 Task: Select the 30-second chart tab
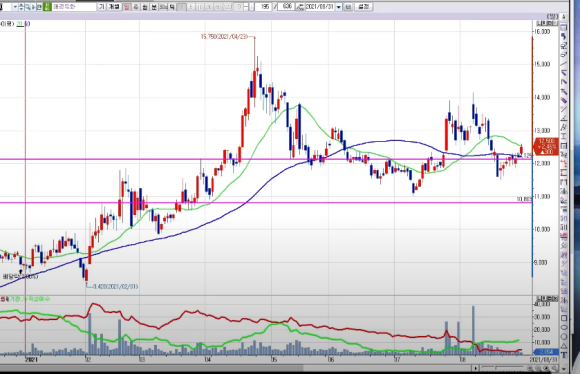(x=163, y=7)
